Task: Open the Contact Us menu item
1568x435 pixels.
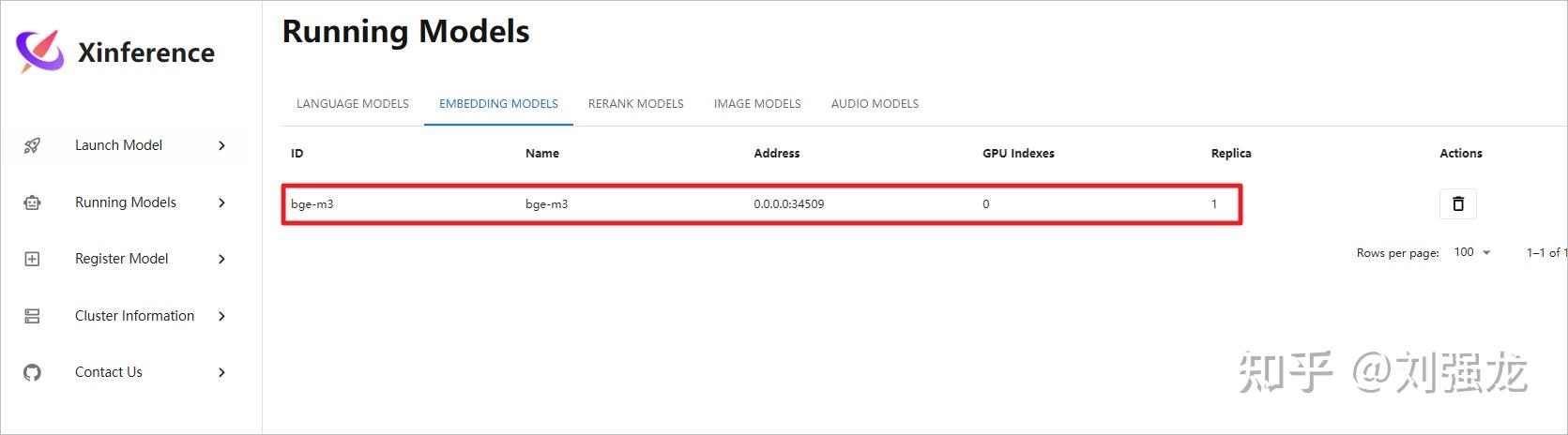Action: (x=109, y=372)
